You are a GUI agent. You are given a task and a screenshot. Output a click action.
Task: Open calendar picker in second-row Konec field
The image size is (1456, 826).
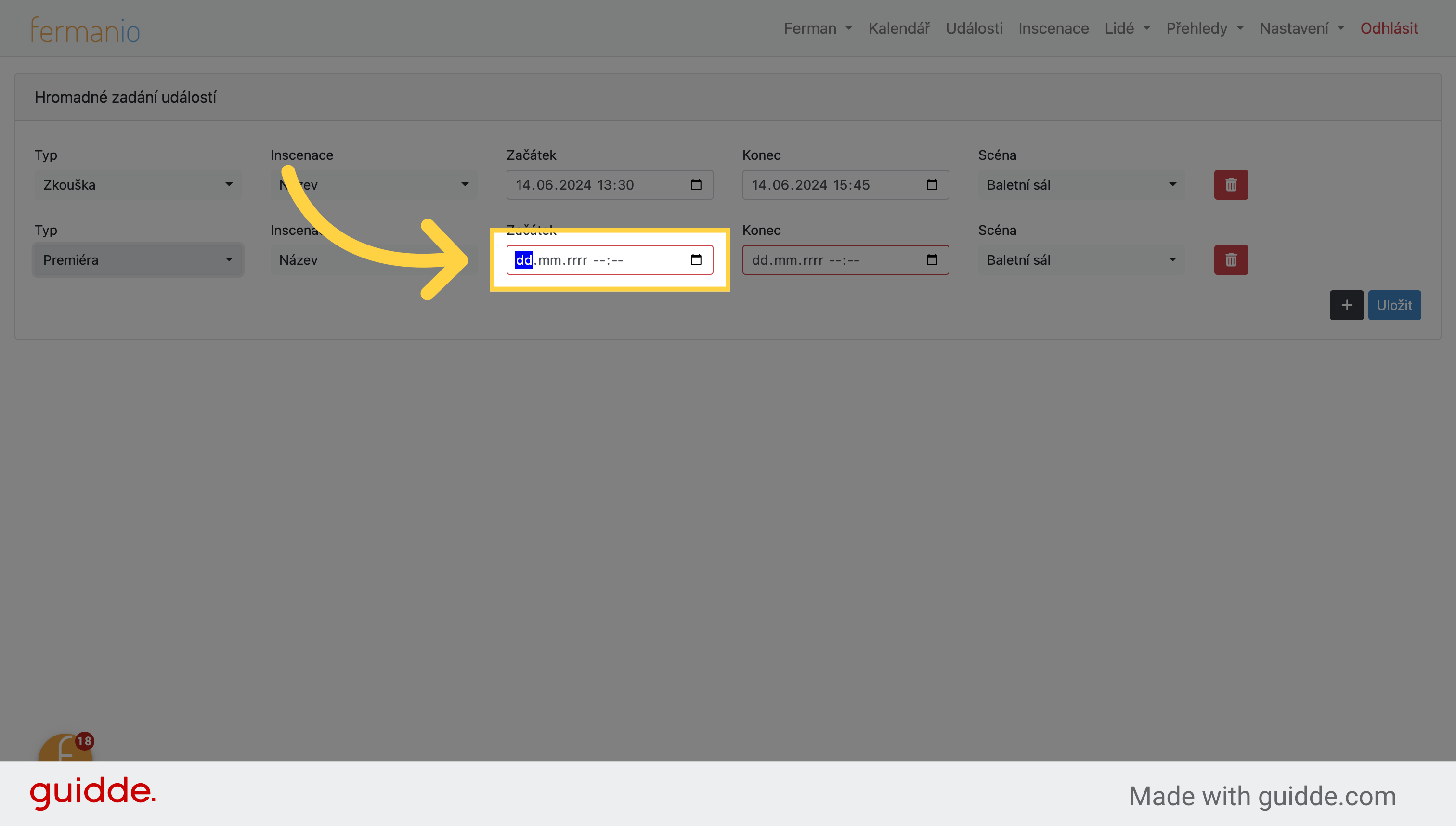932,259
